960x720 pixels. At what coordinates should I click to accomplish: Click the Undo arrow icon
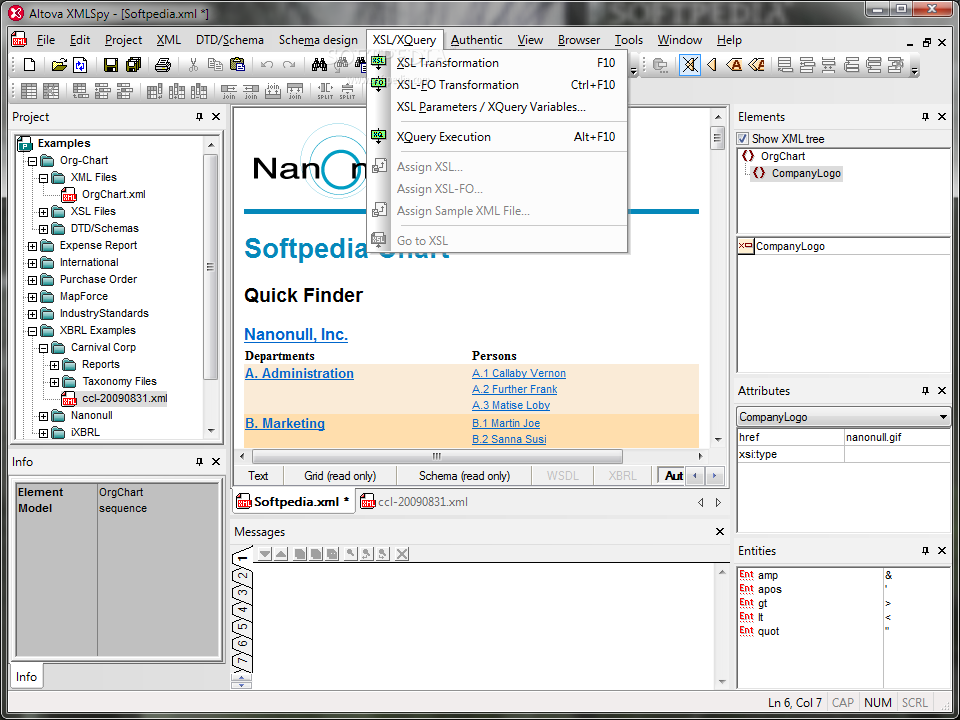tap(267, 64)
